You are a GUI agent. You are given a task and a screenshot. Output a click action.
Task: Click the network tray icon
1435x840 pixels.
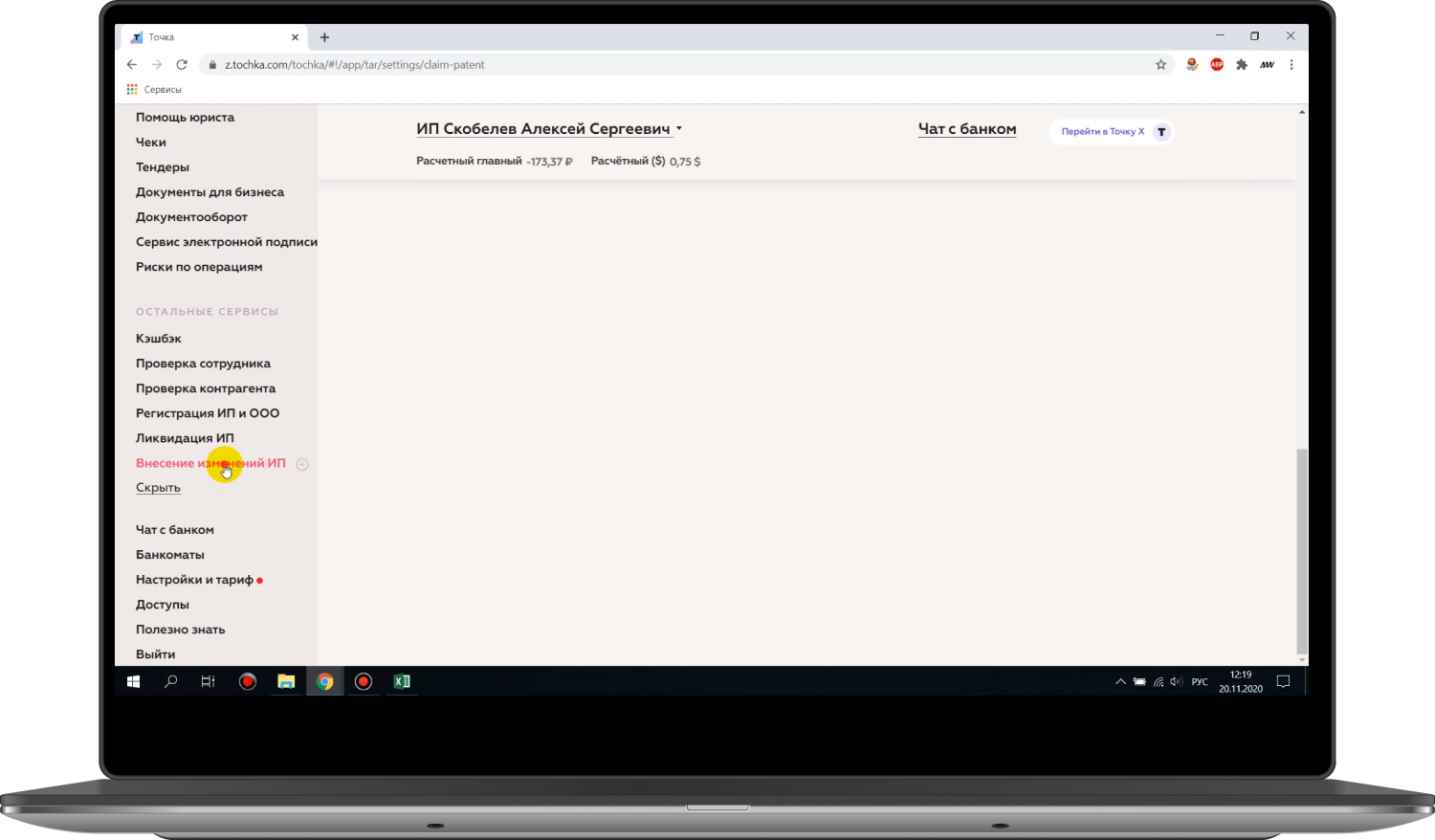[x=1158, y=682]
